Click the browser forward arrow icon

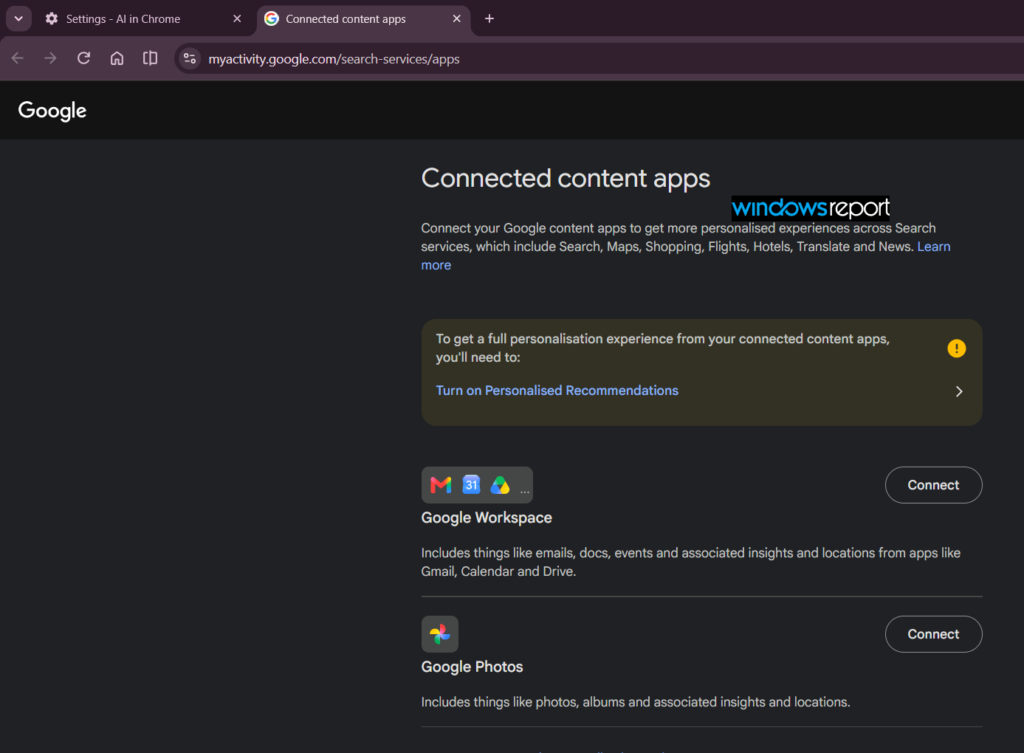pos(50,59)
